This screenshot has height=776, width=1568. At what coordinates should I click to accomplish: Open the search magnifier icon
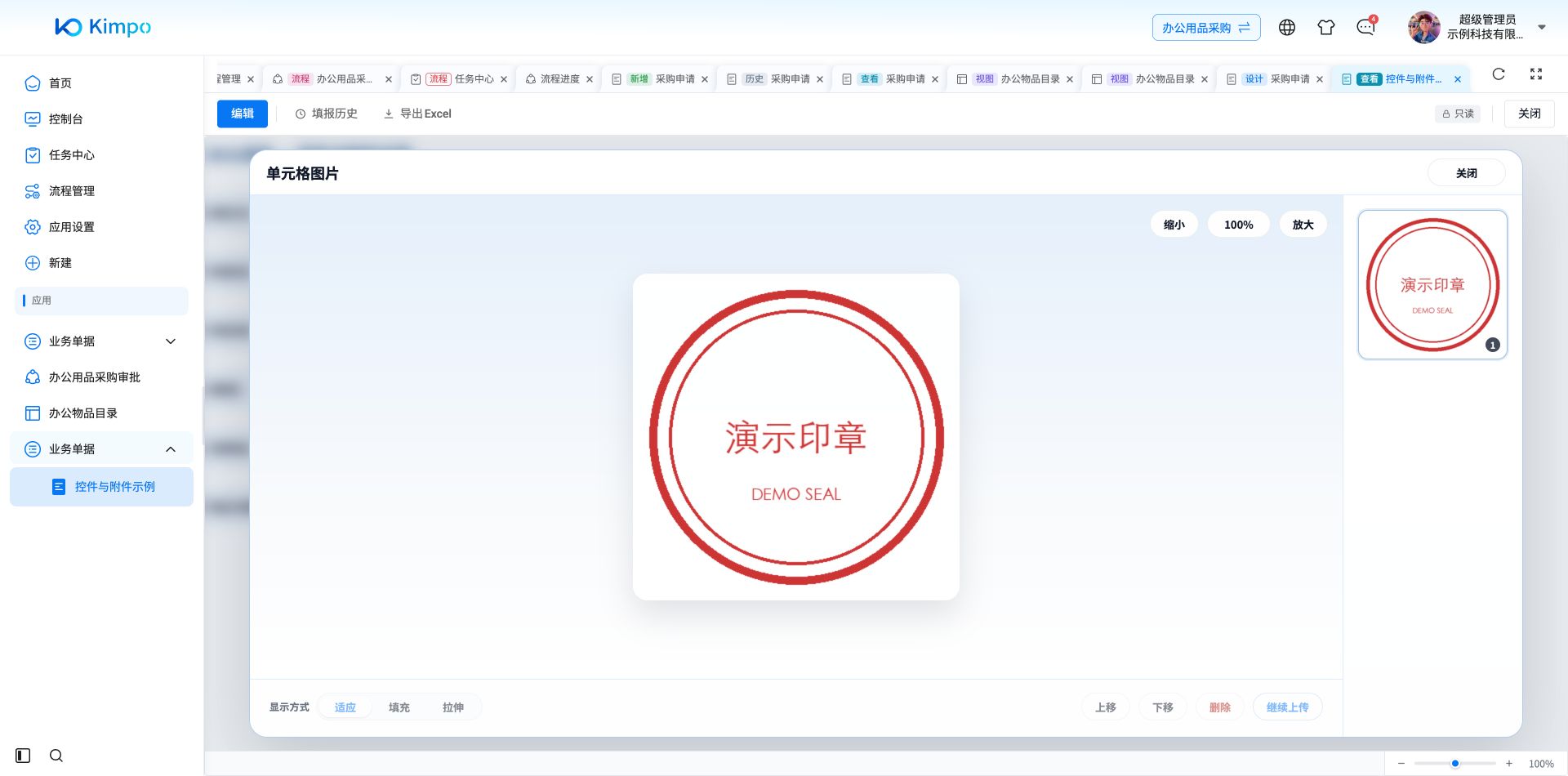(56, 756)
